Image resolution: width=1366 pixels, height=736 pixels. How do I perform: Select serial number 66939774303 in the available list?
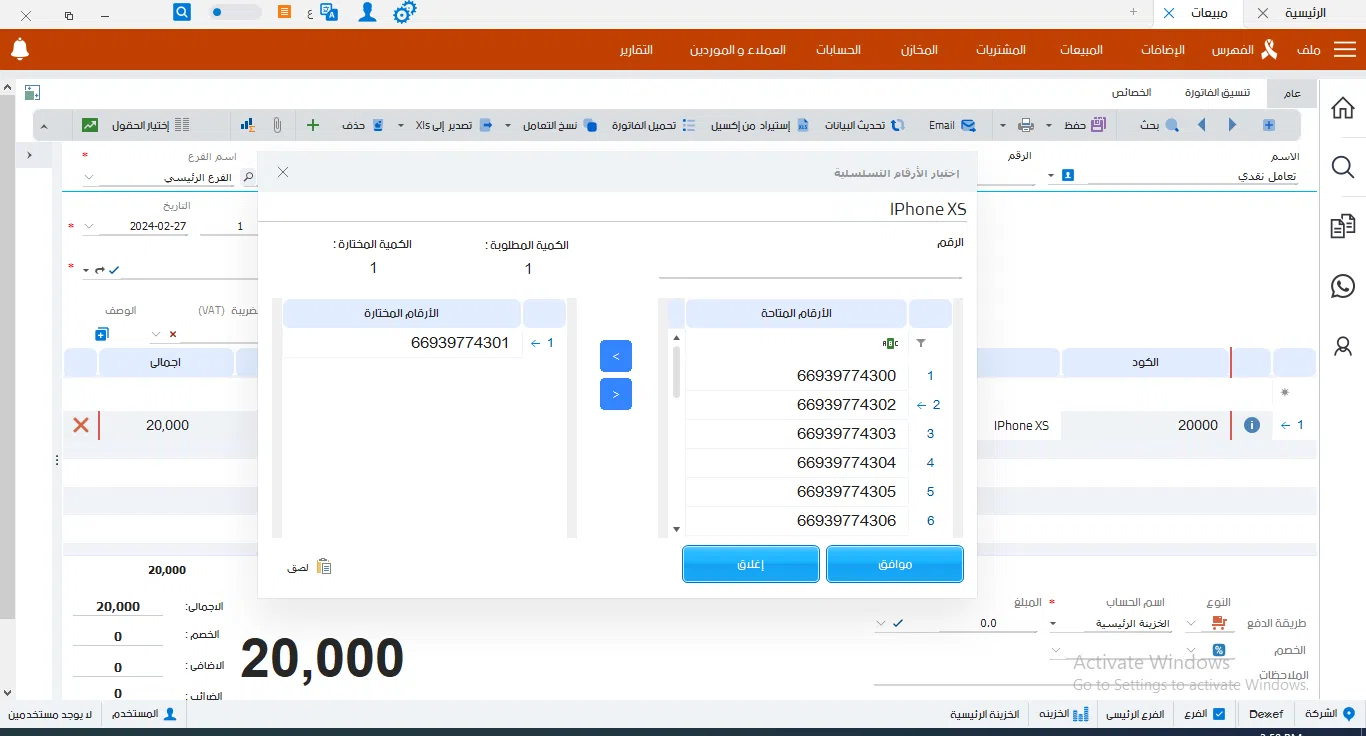click(x=846, y=434)
